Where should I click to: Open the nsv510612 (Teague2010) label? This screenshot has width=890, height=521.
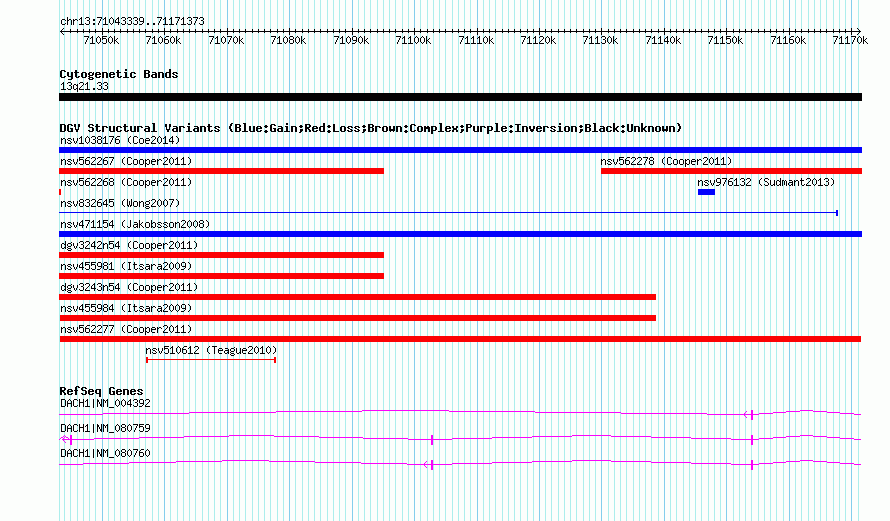[211, 350]
